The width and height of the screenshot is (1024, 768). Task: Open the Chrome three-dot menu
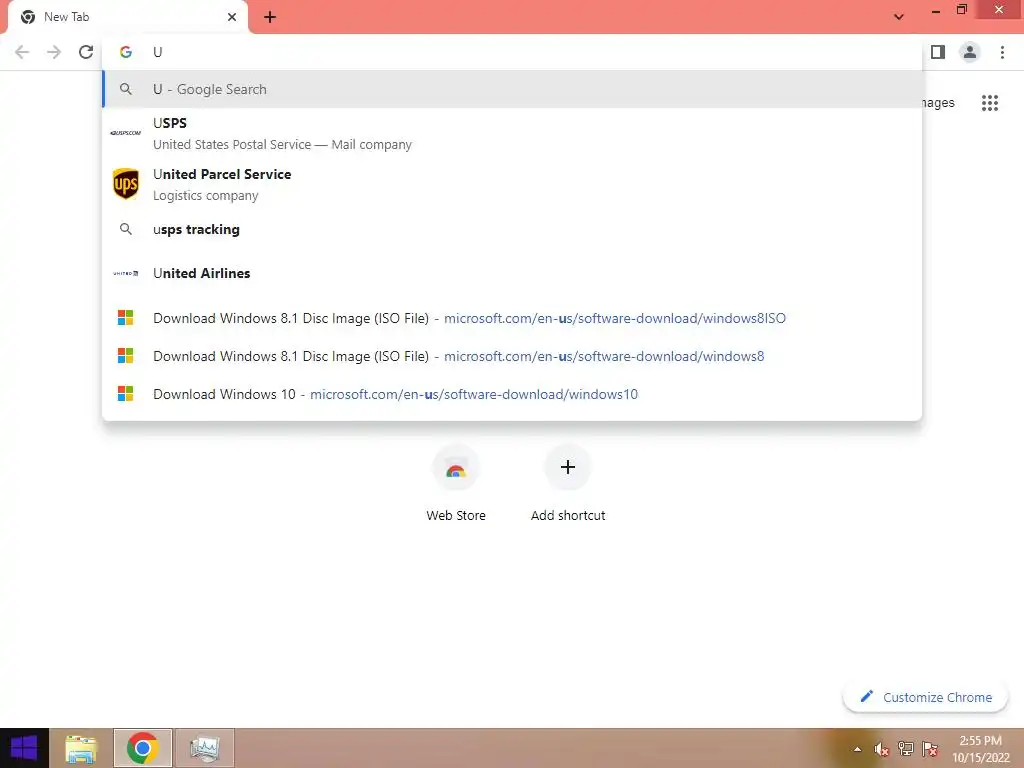pyautogui.click(x=1002, y=52)
